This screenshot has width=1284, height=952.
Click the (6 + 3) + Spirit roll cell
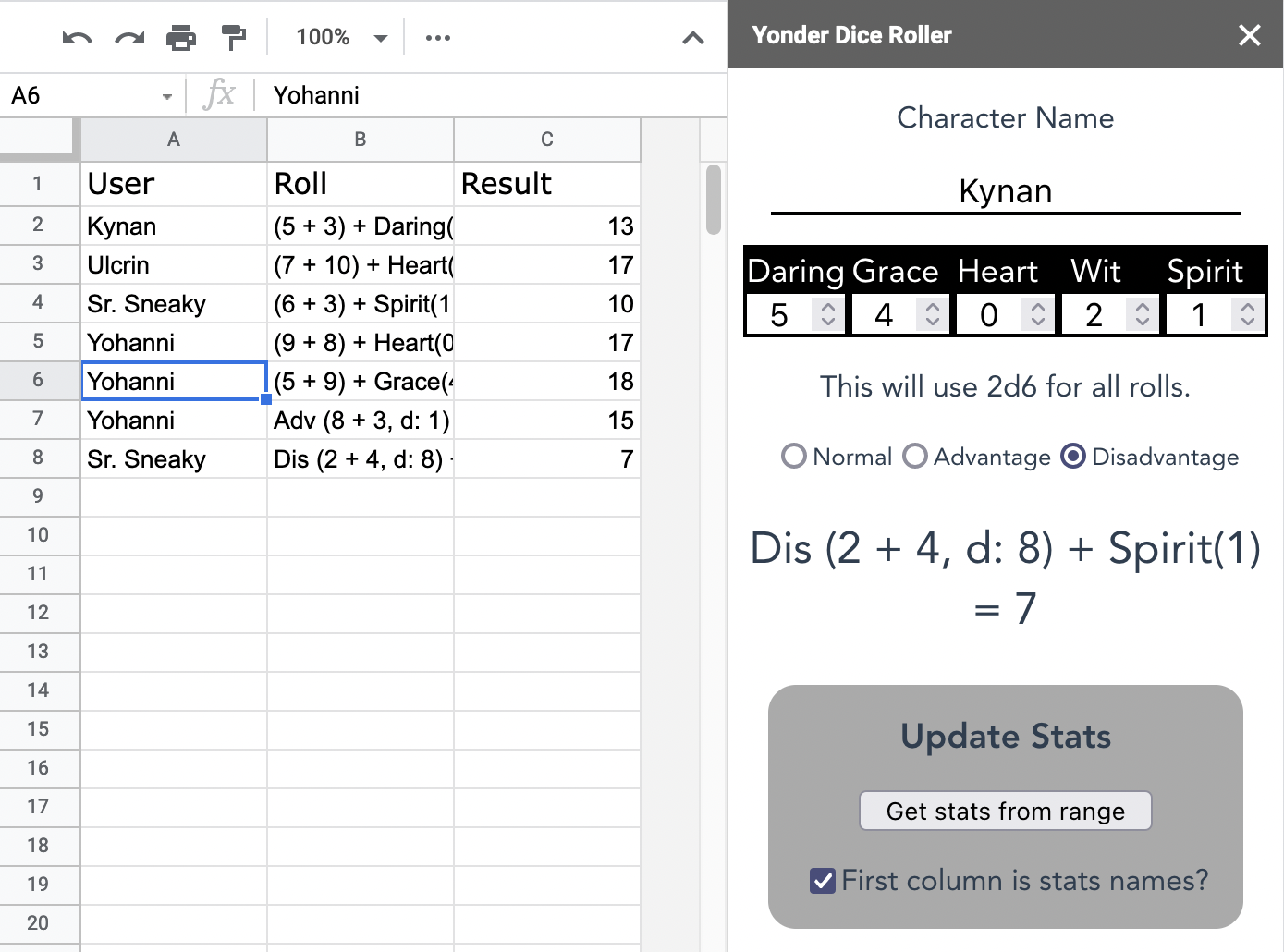(x=361, y=303)
